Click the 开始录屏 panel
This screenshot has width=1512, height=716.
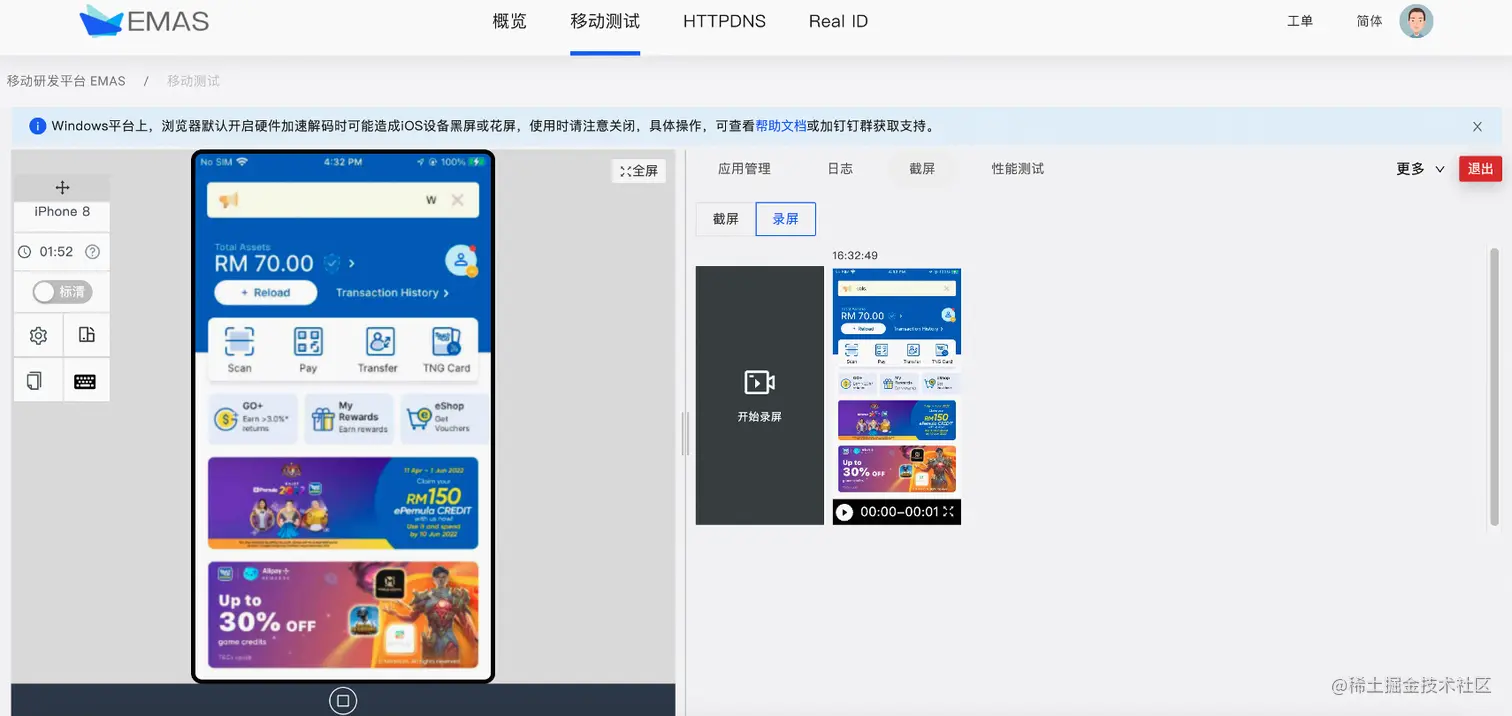click(760, 395)
